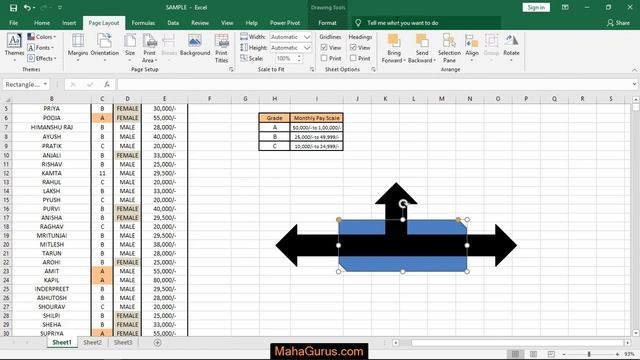Click the Undo arrow icon
Viewport: 640px width, 360px height.
click(x=27, y=8)
